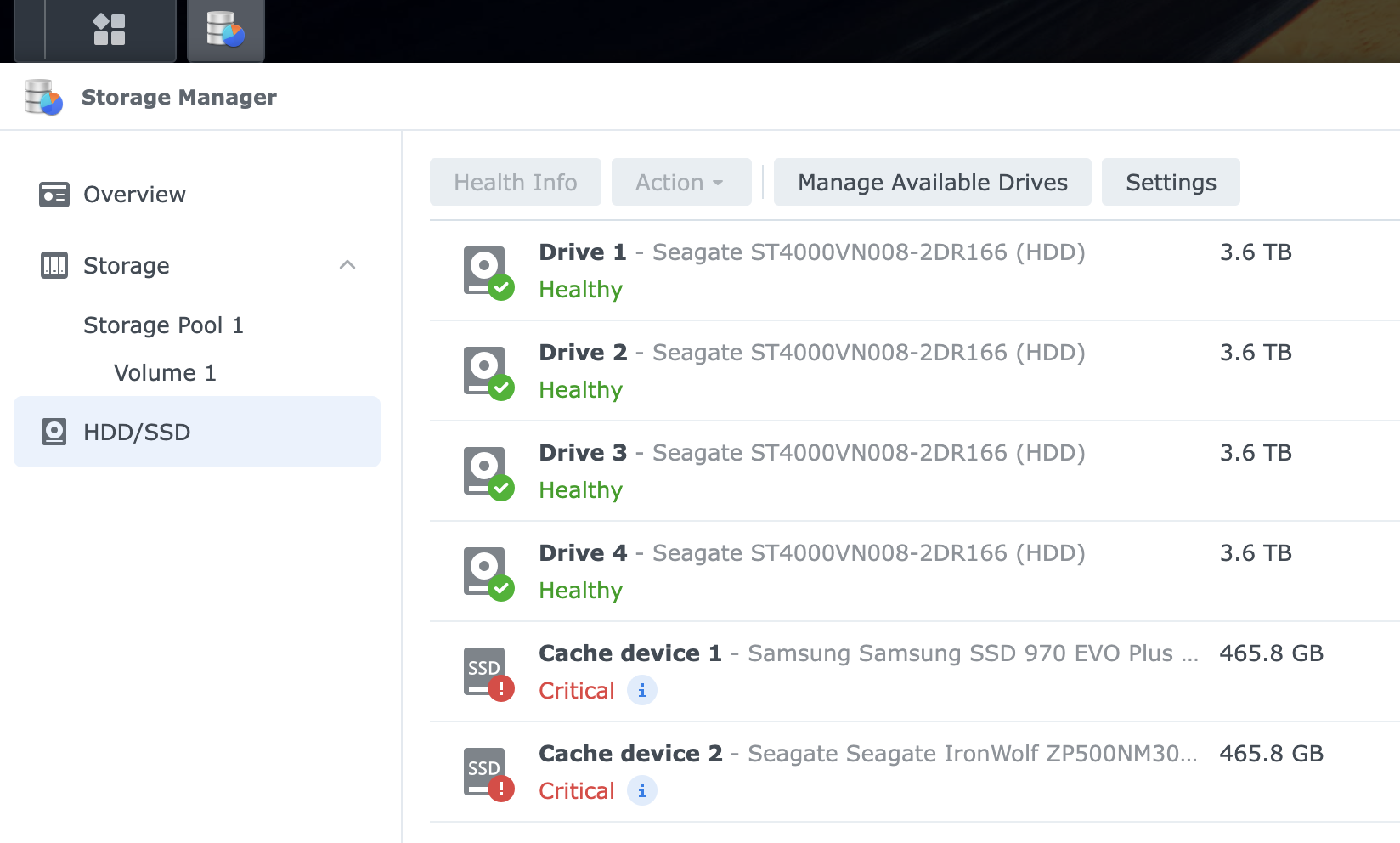Navigate to Volume 1 in sidebar
The width and height of the screenshot is (1400, 843).
(164, 372)
